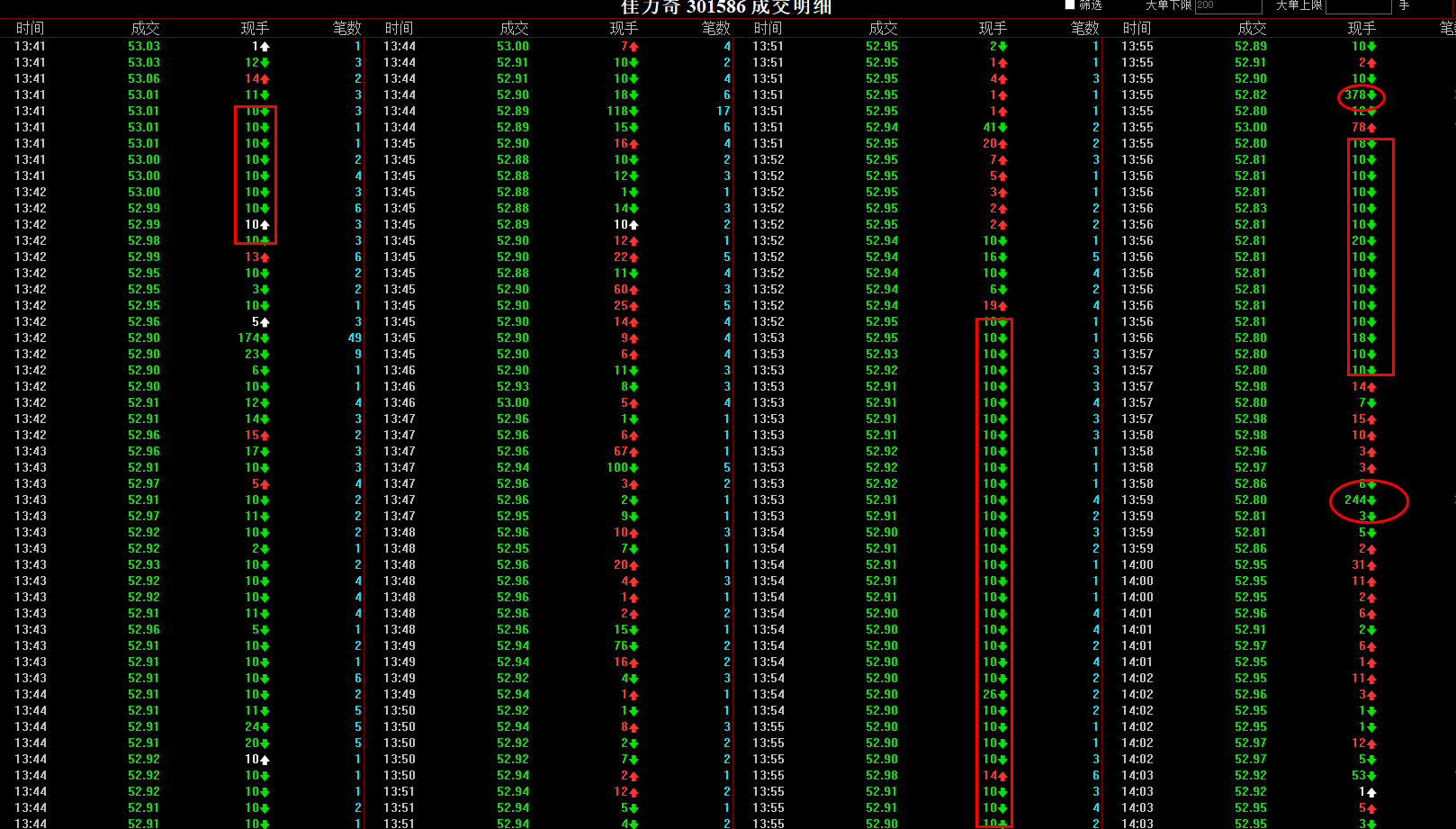Click the 52.97 price in the 13:58 row
The width and height of the screenshot is (1456, 829).
pos(1251,468)
